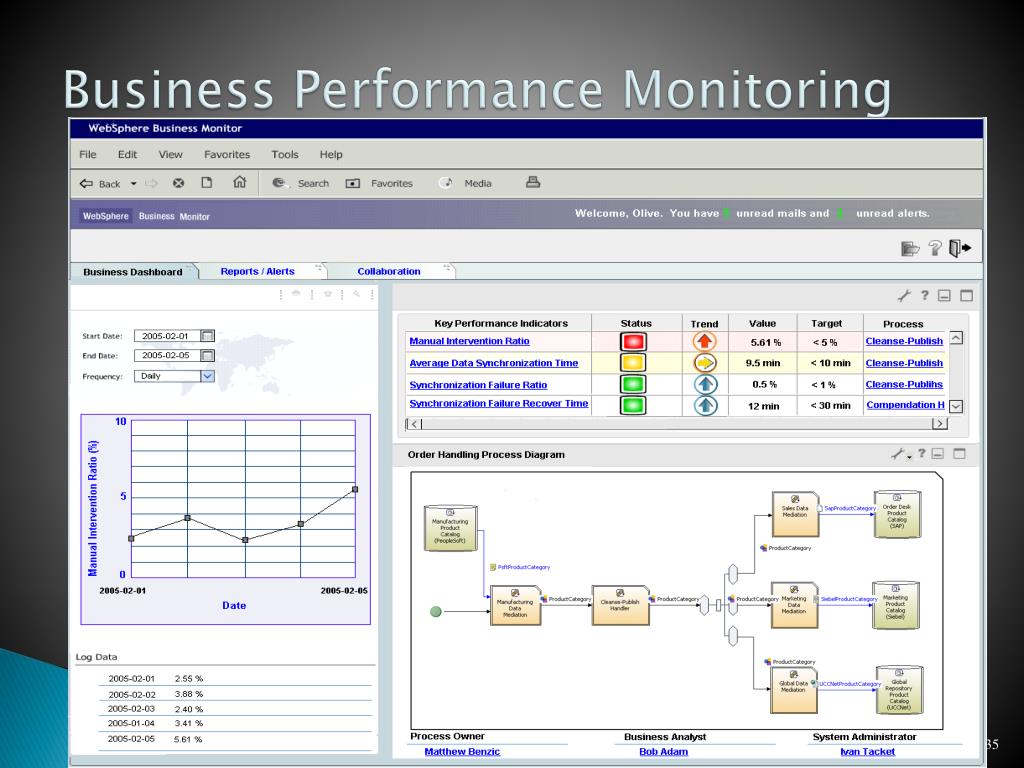The width and height of the screenshot is (1024, 768).
Task: Select Cleanse-Publish Handler diagram node
Action: tap(620, 605)
